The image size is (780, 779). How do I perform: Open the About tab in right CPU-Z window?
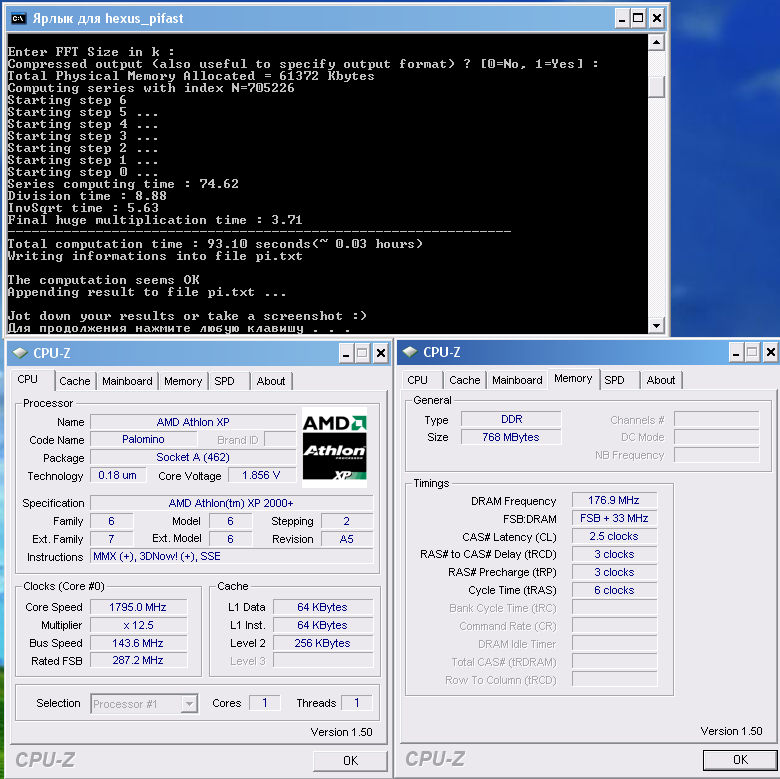(661, 380)
